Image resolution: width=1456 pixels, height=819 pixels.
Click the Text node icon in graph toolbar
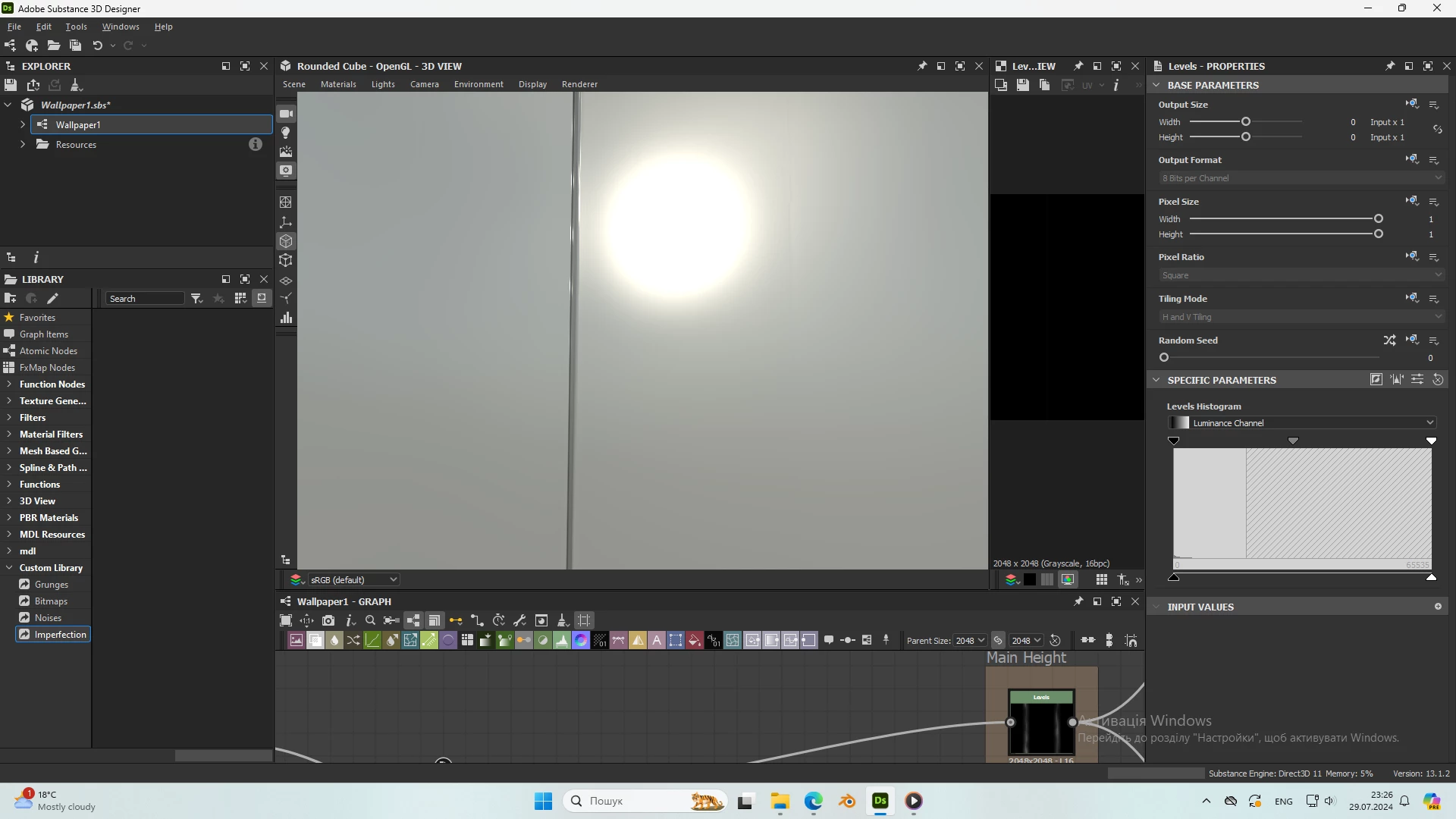click(657, 641)
